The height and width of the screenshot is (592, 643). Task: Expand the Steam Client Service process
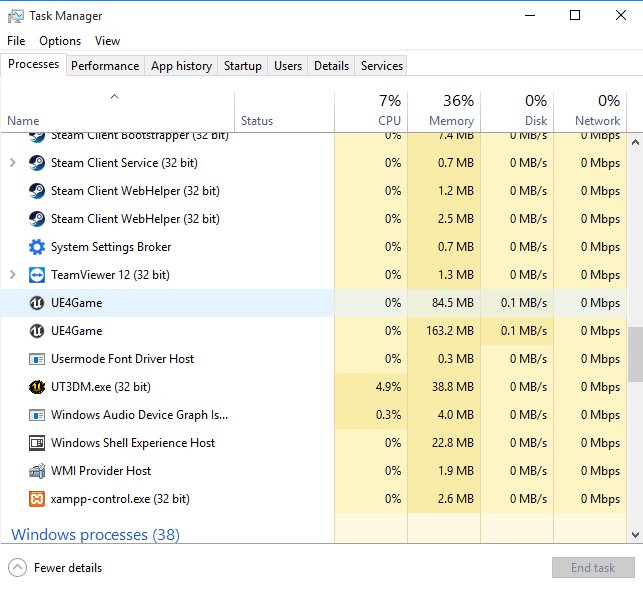[x=13, y=163]
